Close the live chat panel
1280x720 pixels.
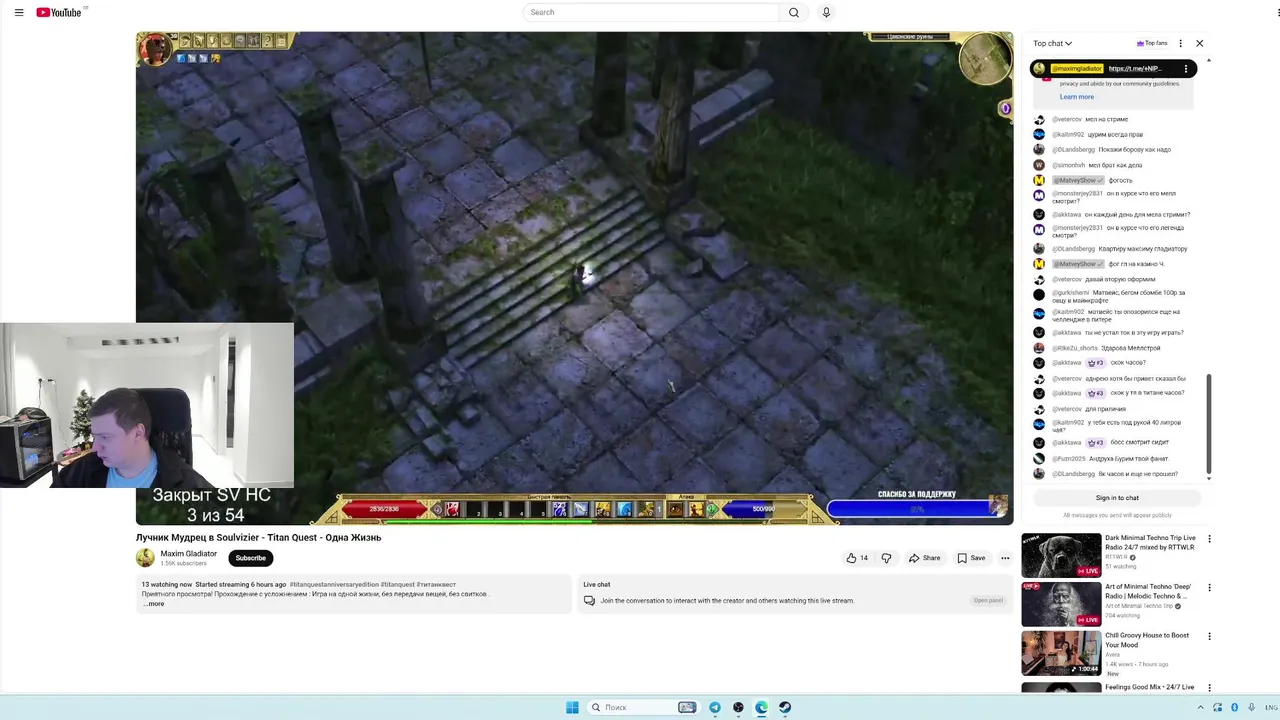(x=1200, y=43)
